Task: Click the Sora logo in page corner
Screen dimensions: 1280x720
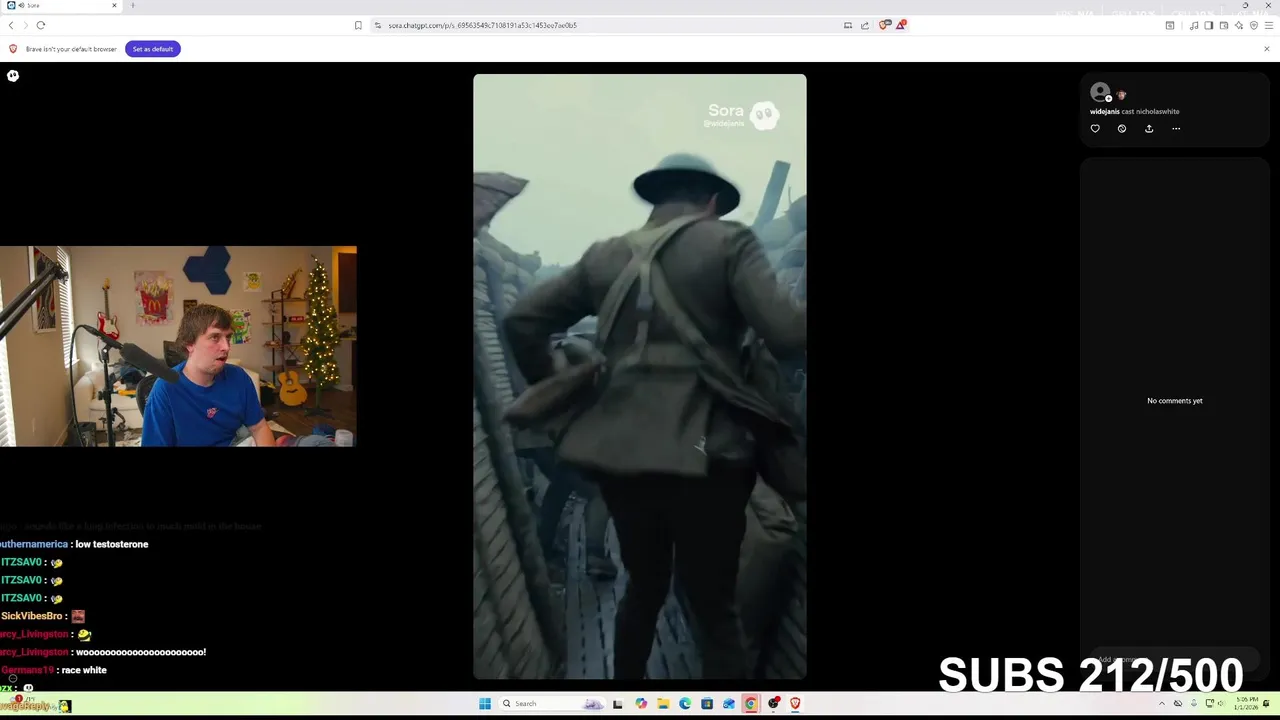Action: 13,75
